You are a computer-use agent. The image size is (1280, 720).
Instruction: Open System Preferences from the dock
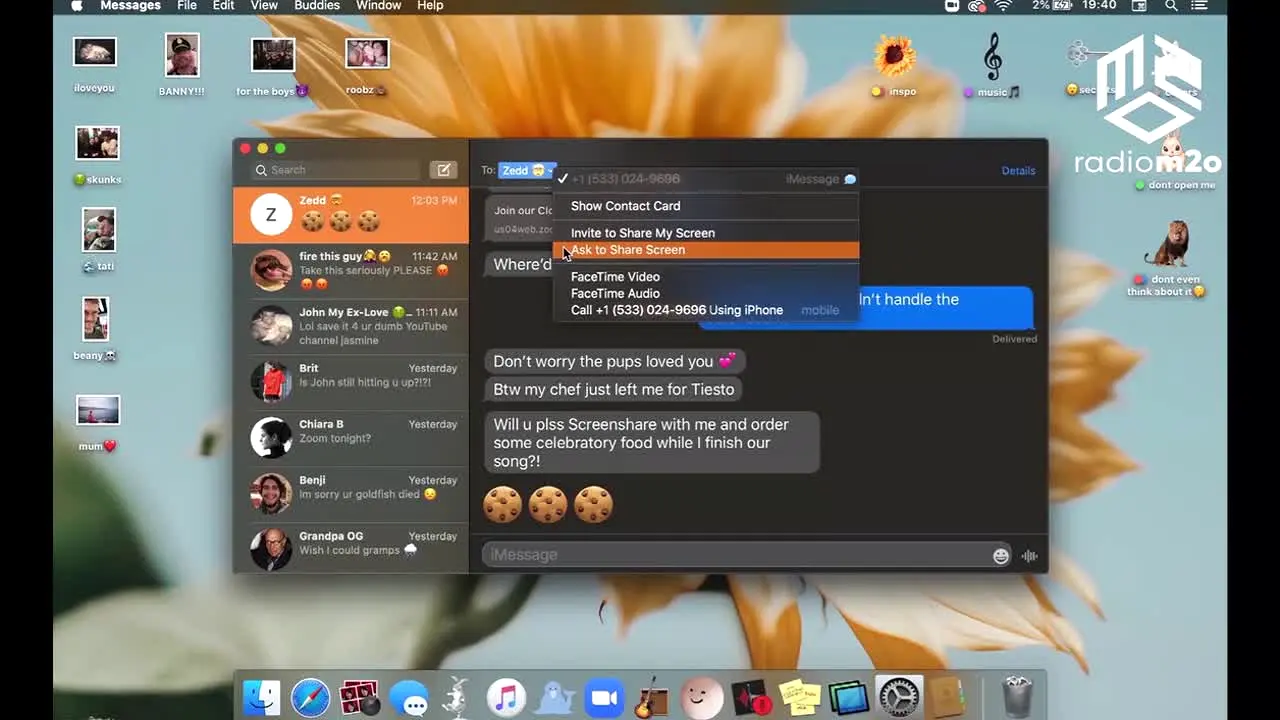pos(898,697)
